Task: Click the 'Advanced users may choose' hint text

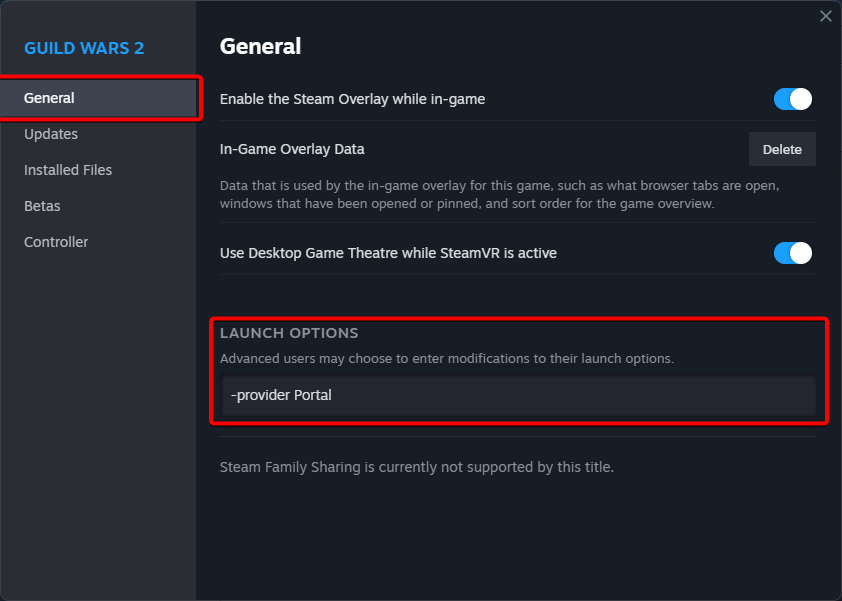Action: pos(446,358)
